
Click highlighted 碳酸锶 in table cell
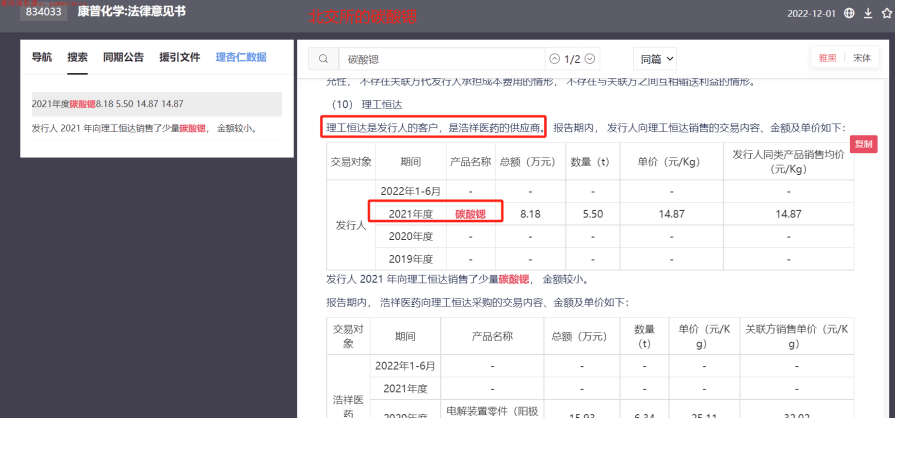pos(470,213)
